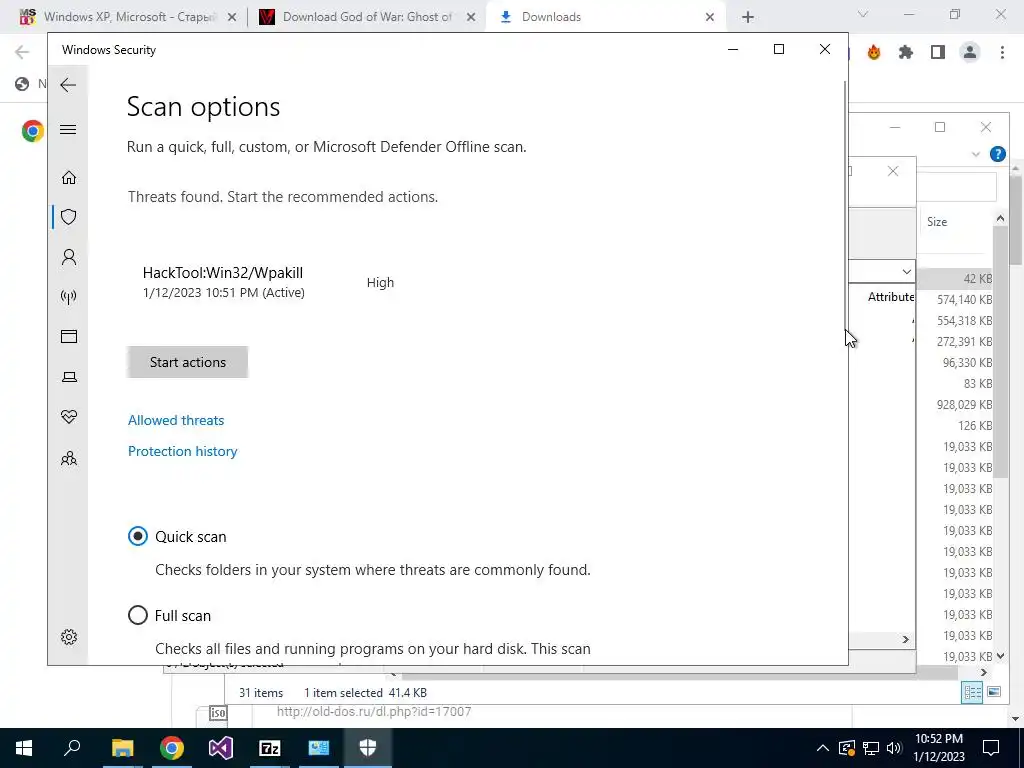This screenshot has height=768, width=1024.
Task: Open 7-Zip from taskbar
Action: pos(270,748)
